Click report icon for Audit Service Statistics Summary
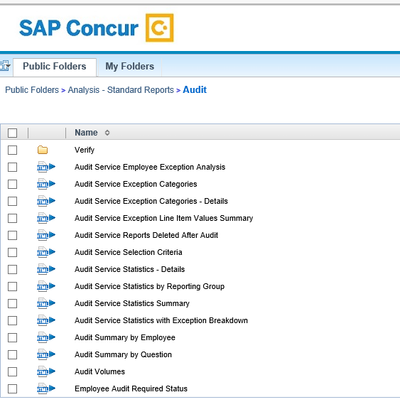This screenshot has width=400, height=399. [46, 303]
